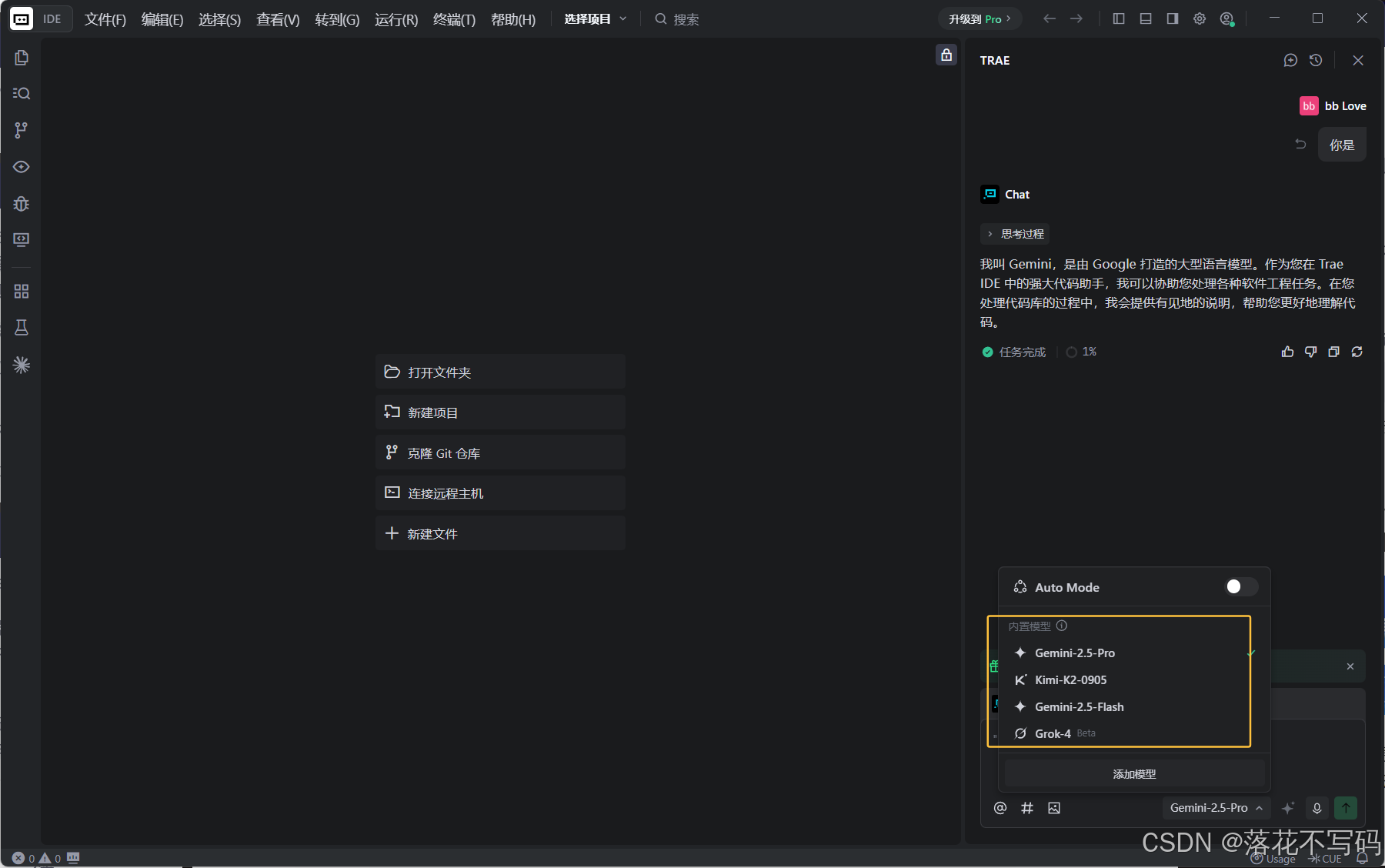Open the Run and Debug bug icon
The height and width of the screenshot is (868, 1385).
pos(22,204)
